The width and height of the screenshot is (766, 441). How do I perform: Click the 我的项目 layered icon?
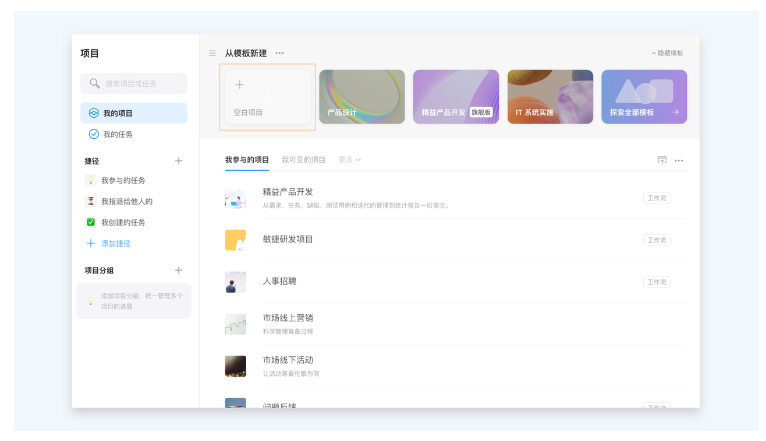click(93, 113)
